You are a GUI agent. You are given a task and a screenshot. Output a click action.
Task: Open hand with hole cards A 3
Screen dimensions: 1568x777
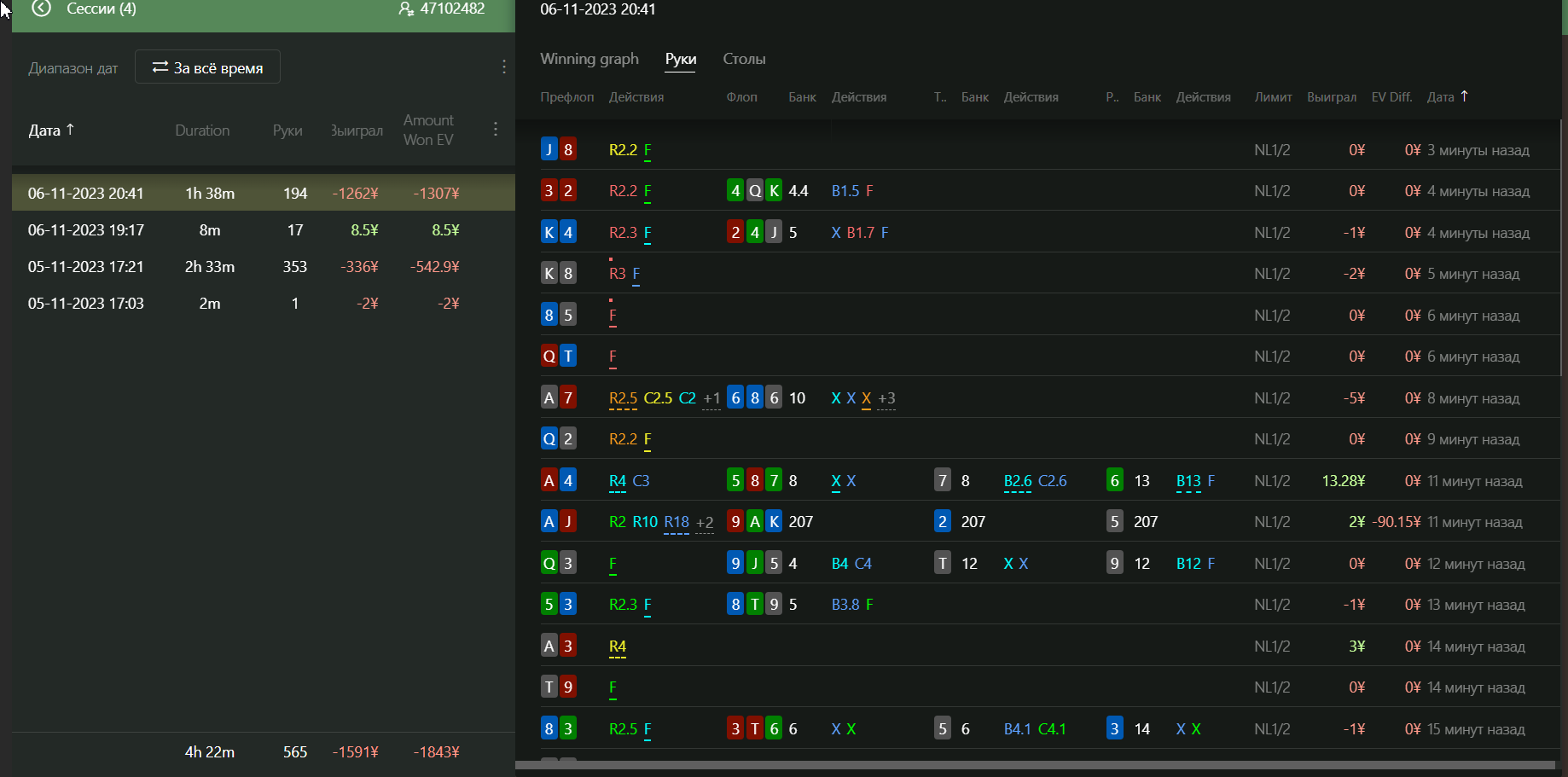[1049, 647]
